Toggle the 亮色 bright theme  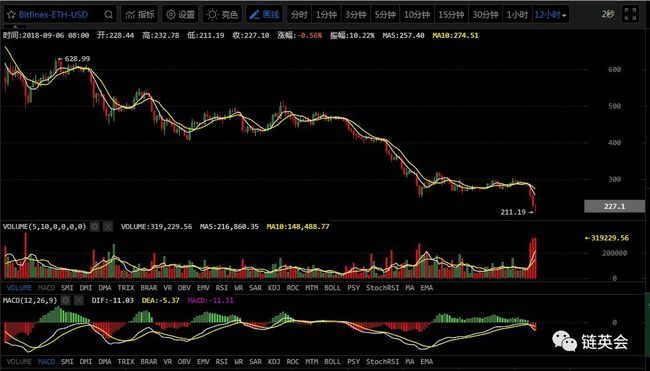(222, 15)
